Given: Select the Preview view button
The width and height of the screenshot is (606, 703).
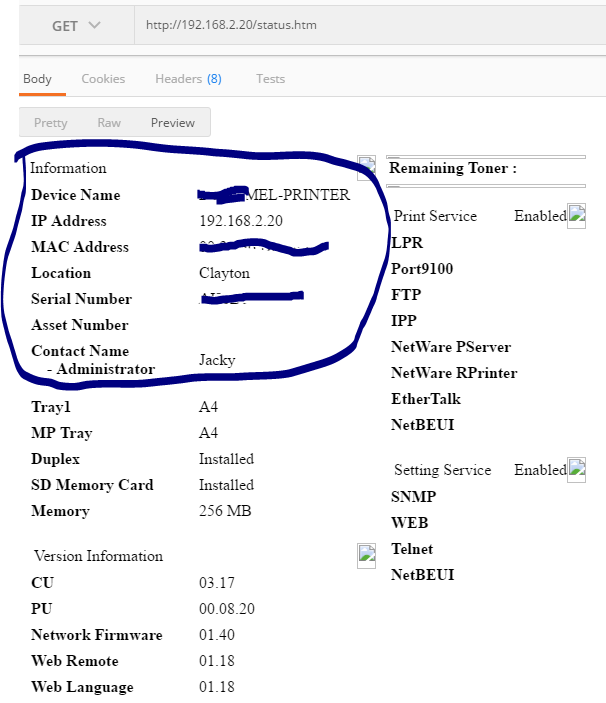Looking at the screenshot, I should tap(173, 122).
